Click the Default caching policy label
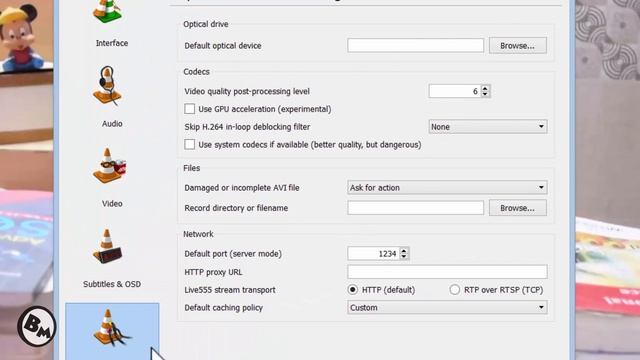 tap(223, 307)
